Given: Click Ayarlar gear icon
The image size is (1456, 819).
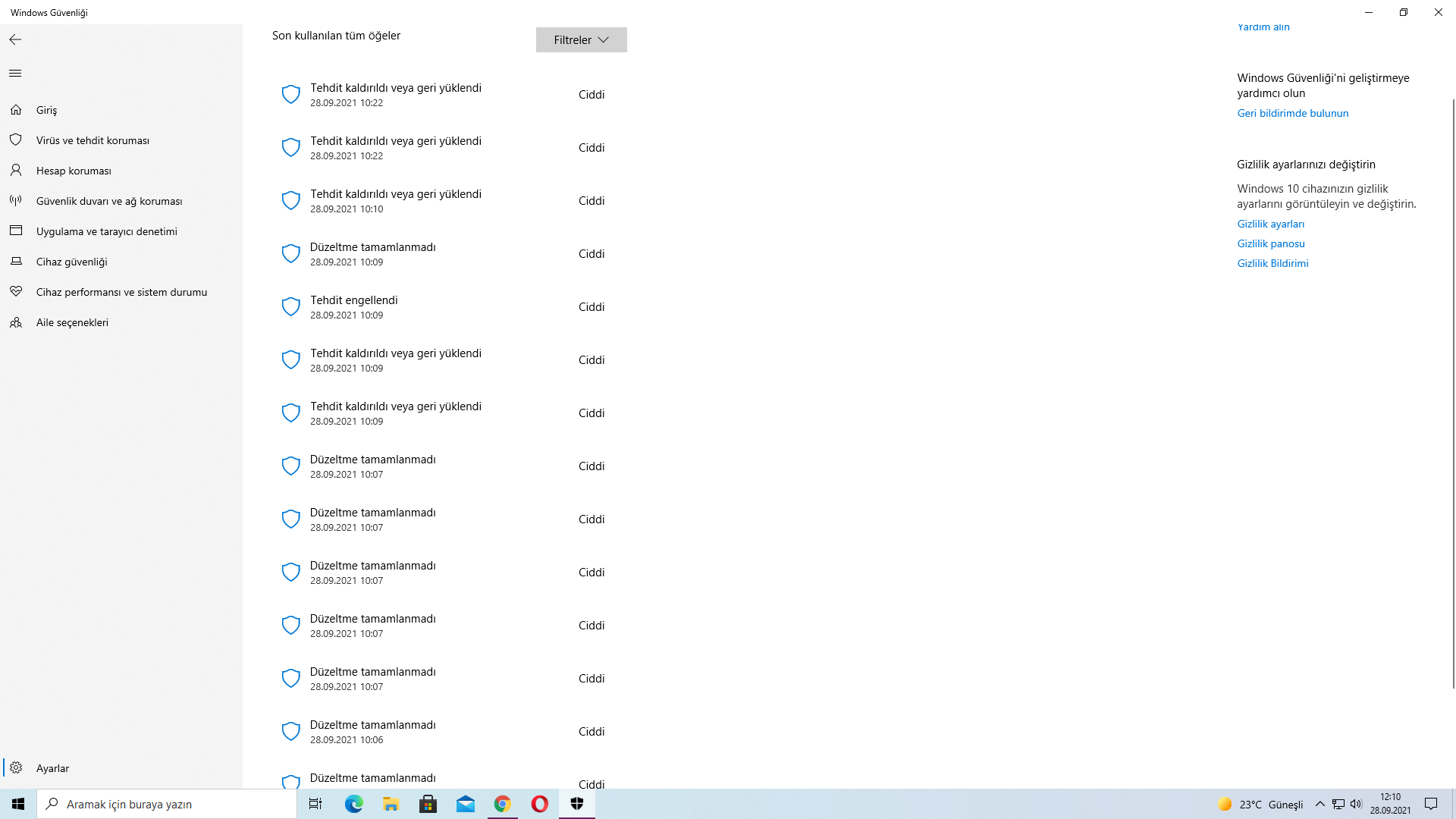Looking at the screenshot, I should pos(16,767).
